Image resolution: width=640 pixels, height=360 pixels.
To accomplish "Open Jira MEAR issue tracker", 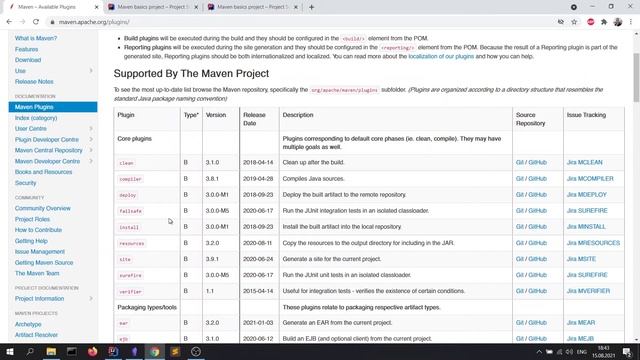I will 581,322.
